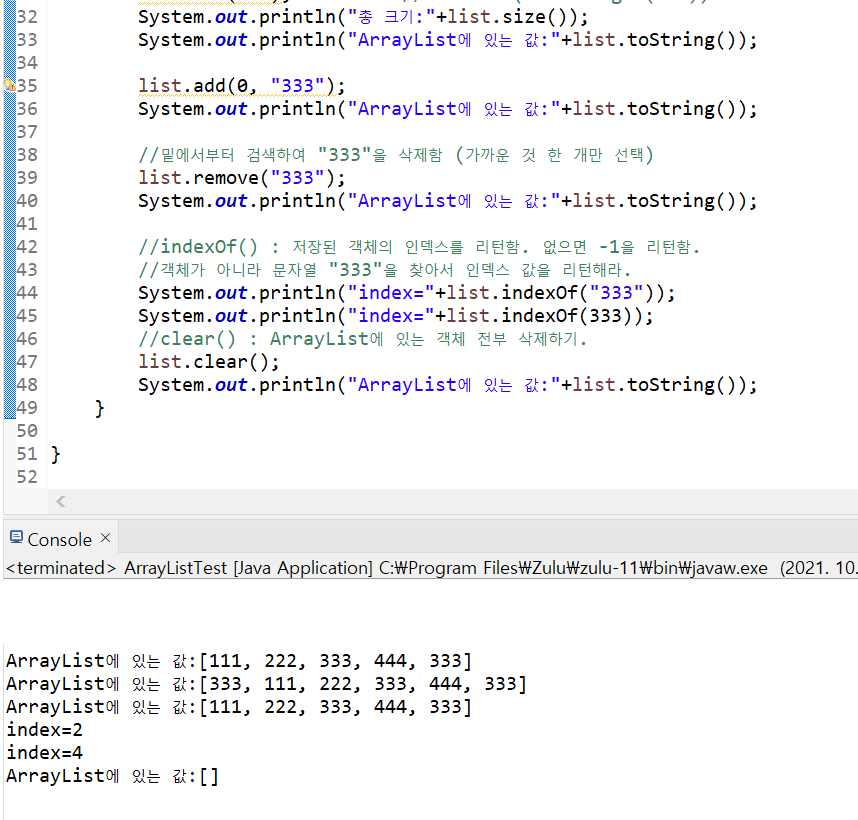Image resolution: width=858 pixels, height=820 pixels.
Task: Click the closing brace on line 51
Action: (x=55, y=454)
